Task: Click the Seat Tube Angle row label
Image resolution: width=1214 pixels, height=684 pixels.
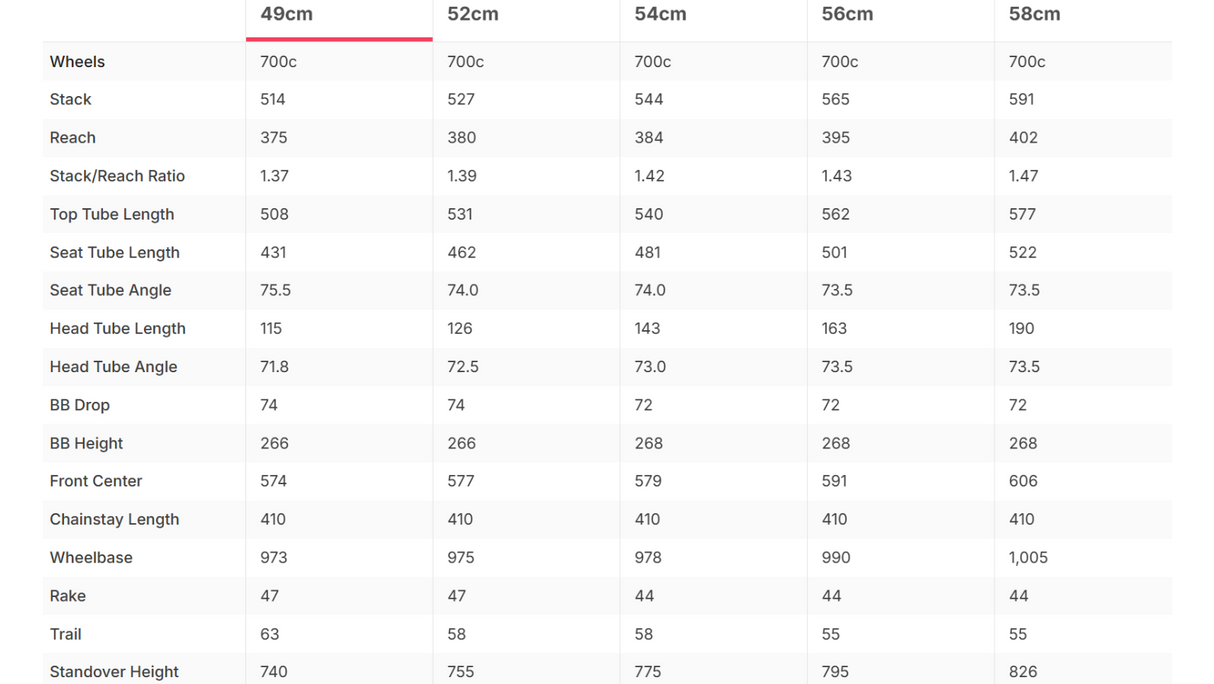Action: click(x=110, y=290)
